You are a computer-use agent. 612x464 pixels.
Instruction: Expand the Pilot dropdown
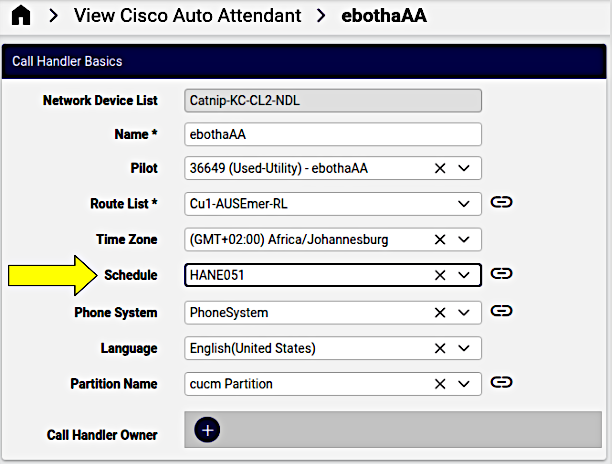pos(464,169)
